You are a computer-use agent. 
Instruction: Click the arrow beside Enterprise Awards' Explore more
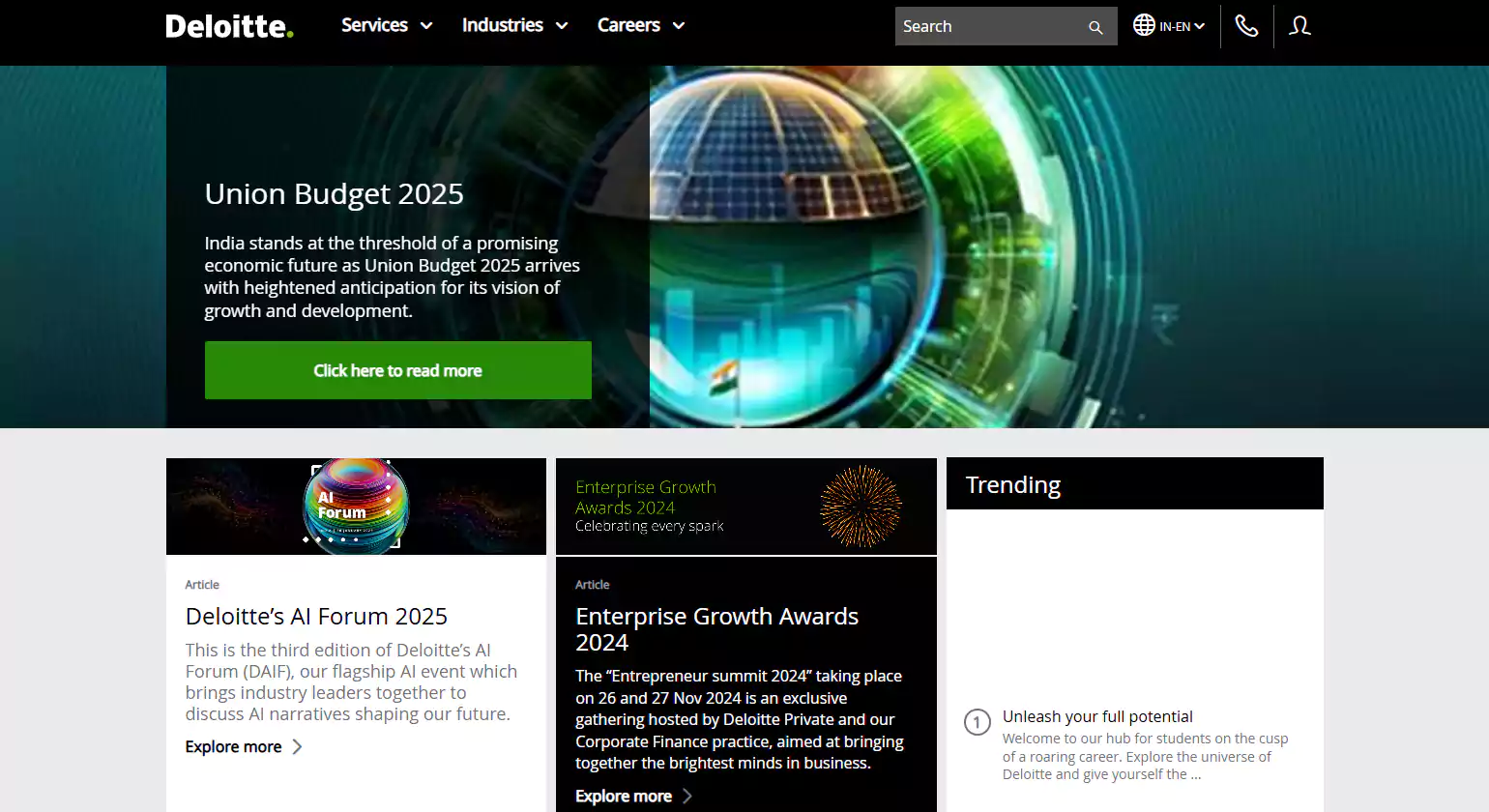tap(686, 796)
